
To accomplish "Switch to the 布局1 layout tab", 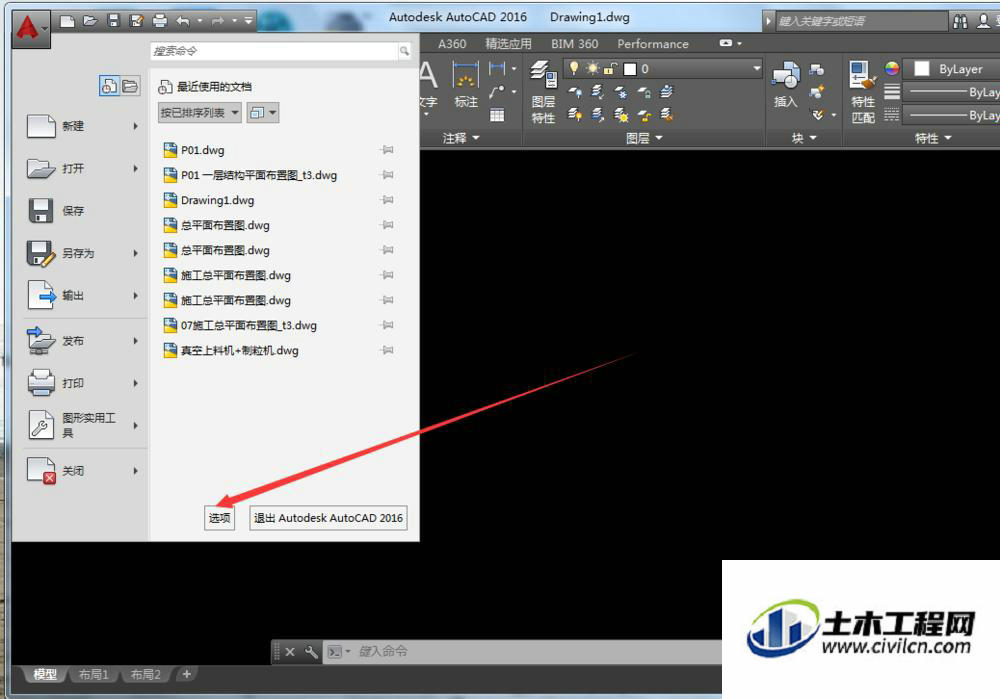I will pos(94,674).
